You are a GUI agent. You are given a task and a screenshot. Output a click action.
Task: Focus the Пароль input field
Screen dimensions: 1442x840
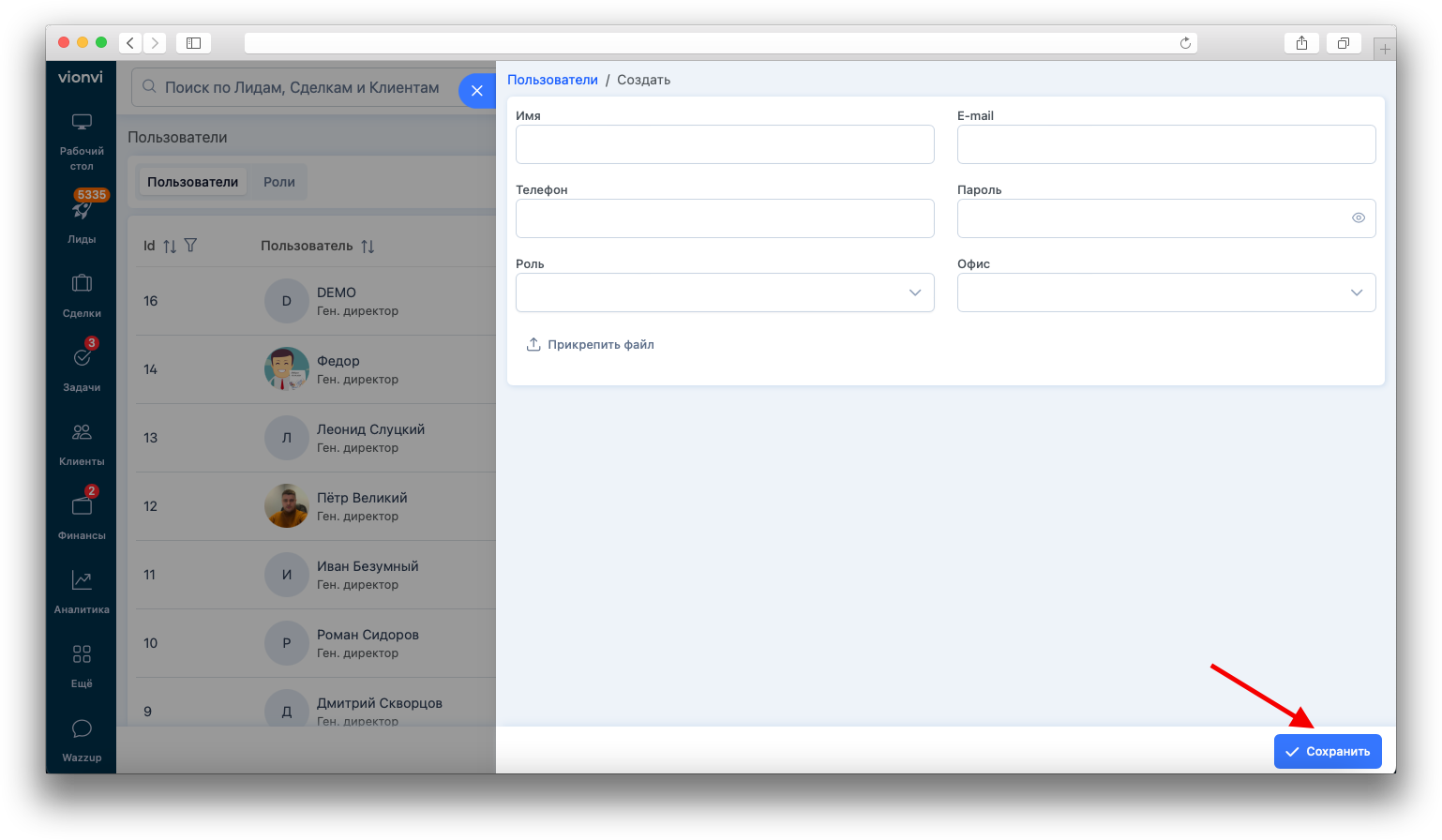[1166, 218]
